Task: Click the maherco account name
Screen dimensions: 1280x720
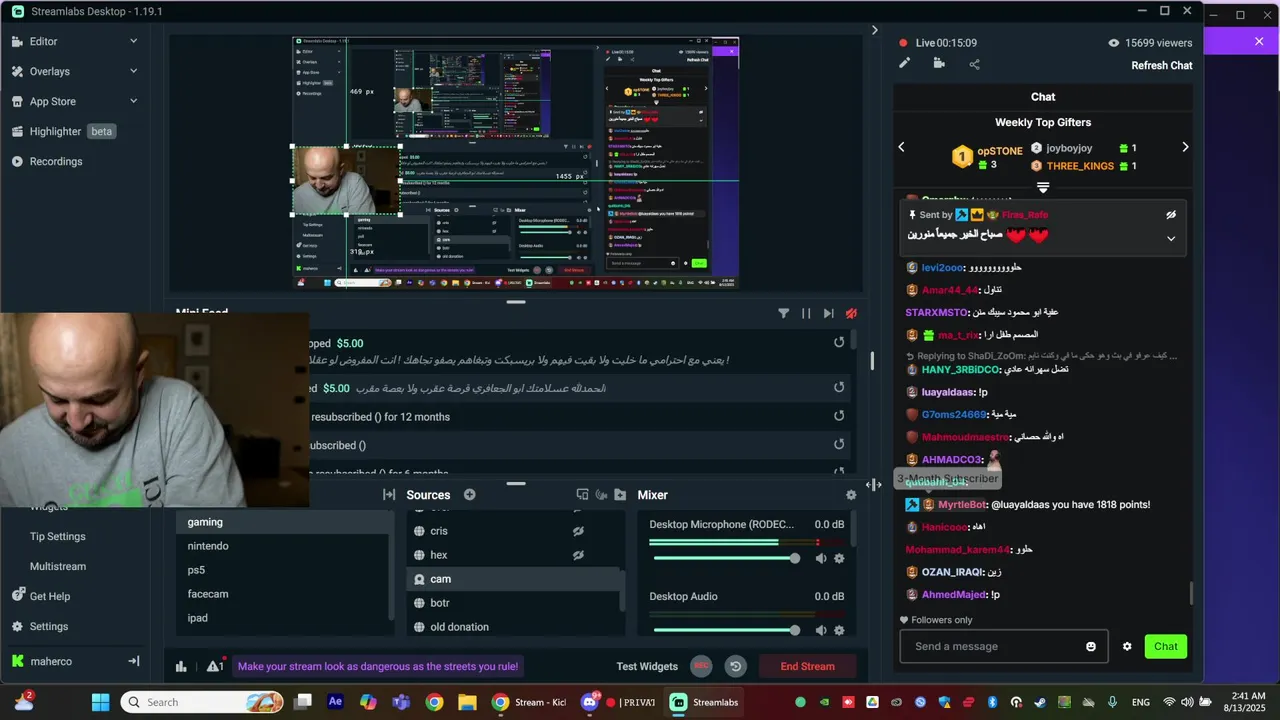Action: pos(50,661)
